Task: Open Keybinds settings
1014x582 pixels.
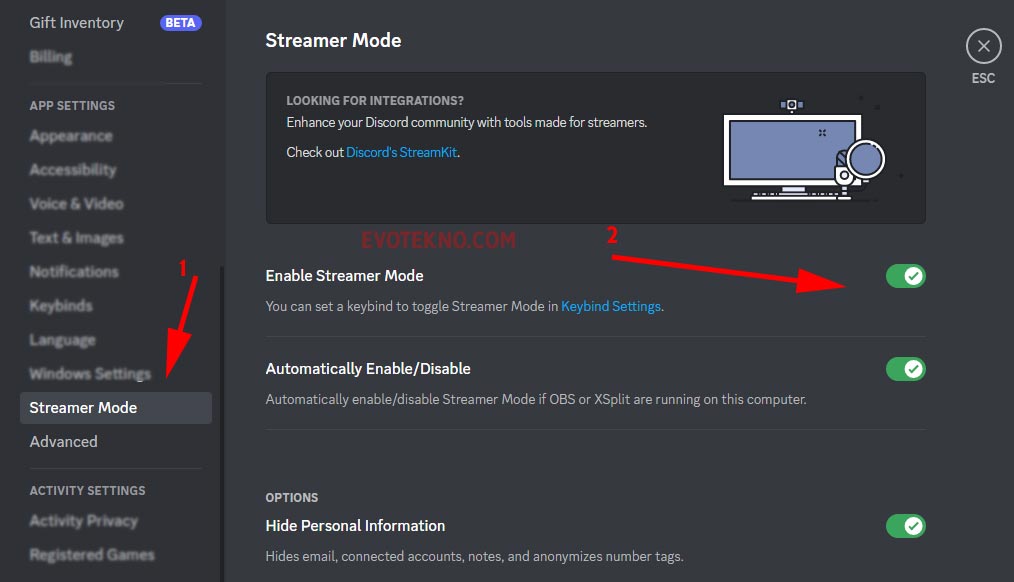Action: click(61, 305)
